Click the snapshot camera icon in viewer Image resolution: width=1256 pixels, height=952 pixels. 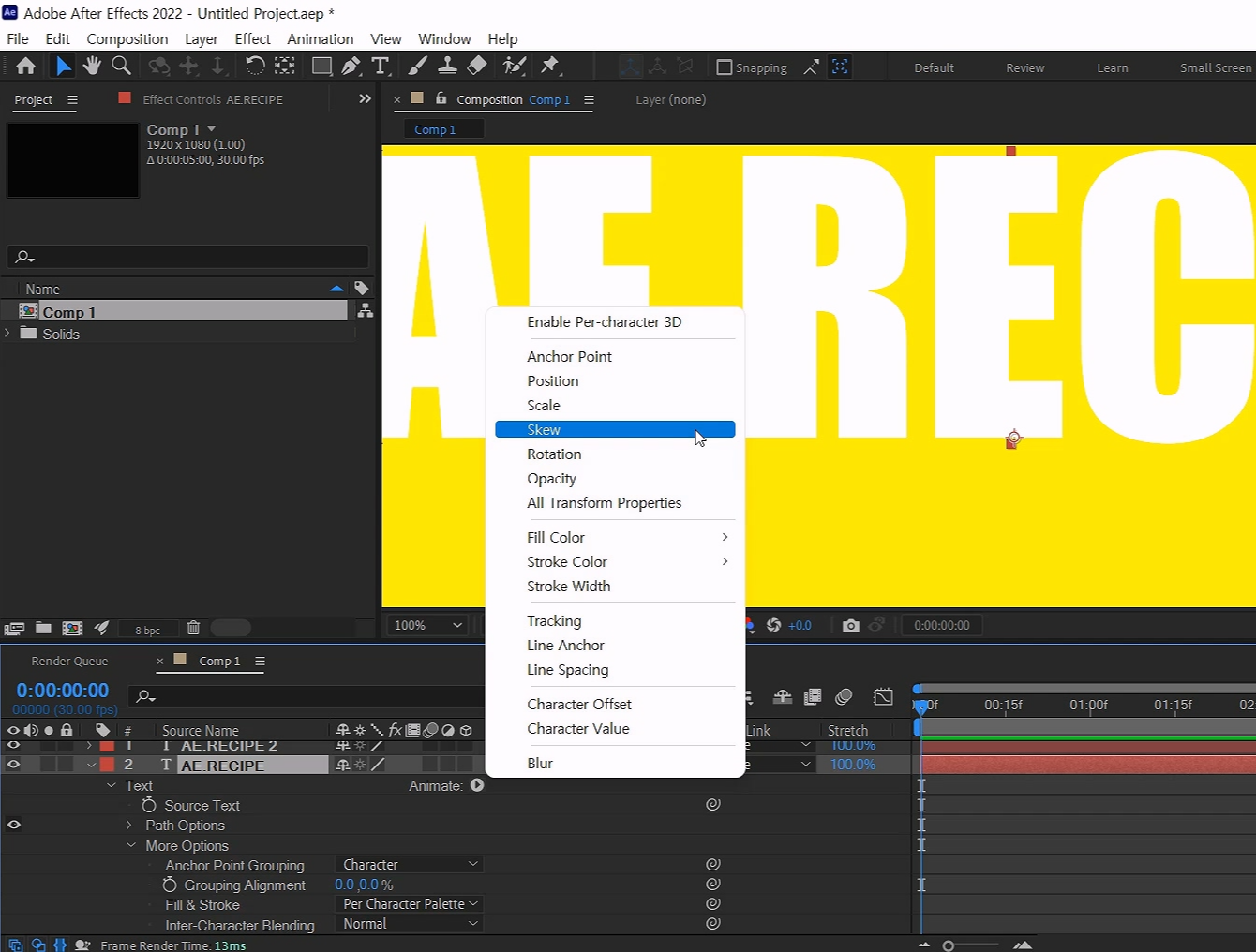pos(850,625)
